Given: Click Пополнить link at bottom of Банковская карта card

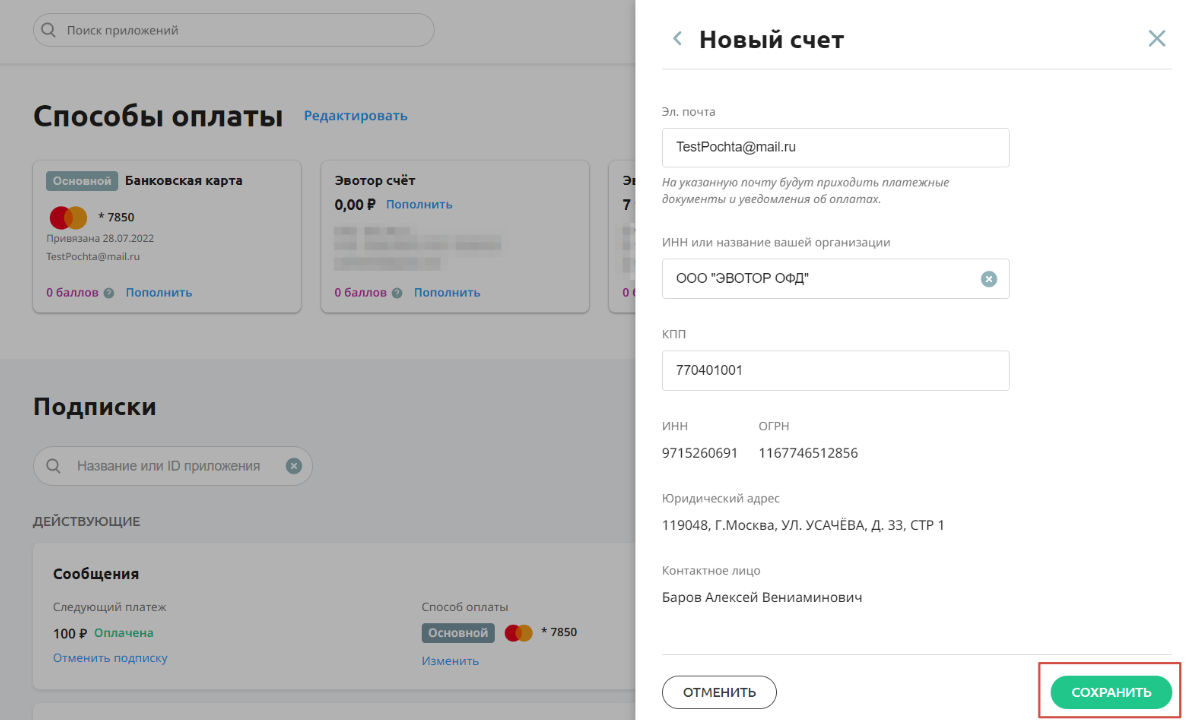Looking at the screenshot, I should pyautogui.click(x=159, y=293).
